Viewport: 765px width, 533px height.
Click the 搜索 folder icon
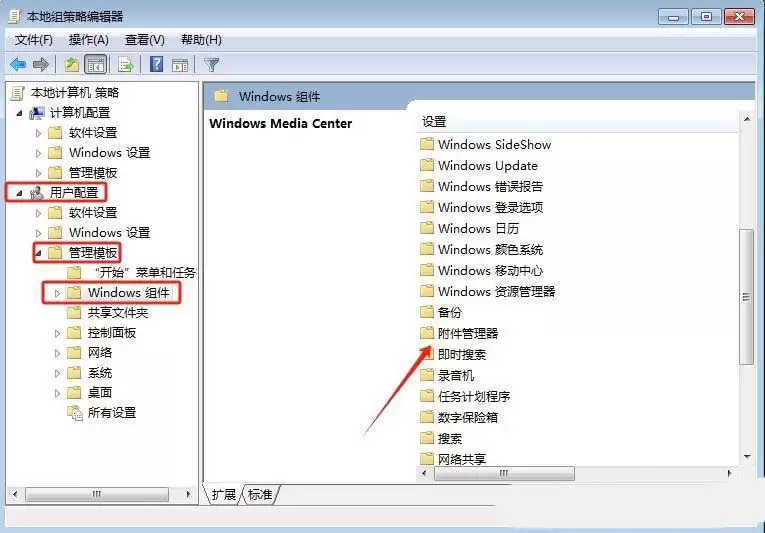tap(427, 438)
